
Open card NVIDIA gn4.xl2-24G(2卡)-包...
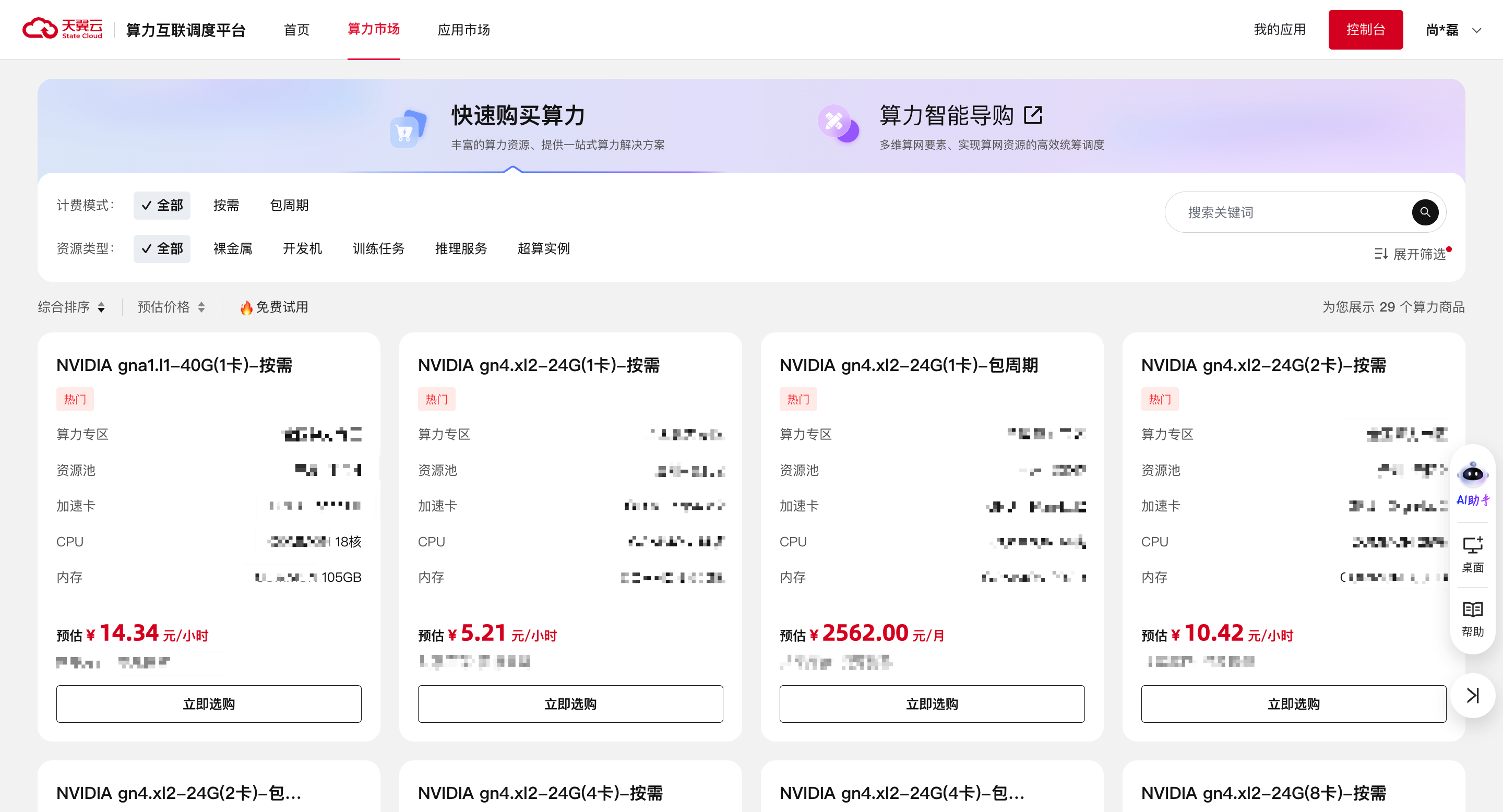point(178,793)
